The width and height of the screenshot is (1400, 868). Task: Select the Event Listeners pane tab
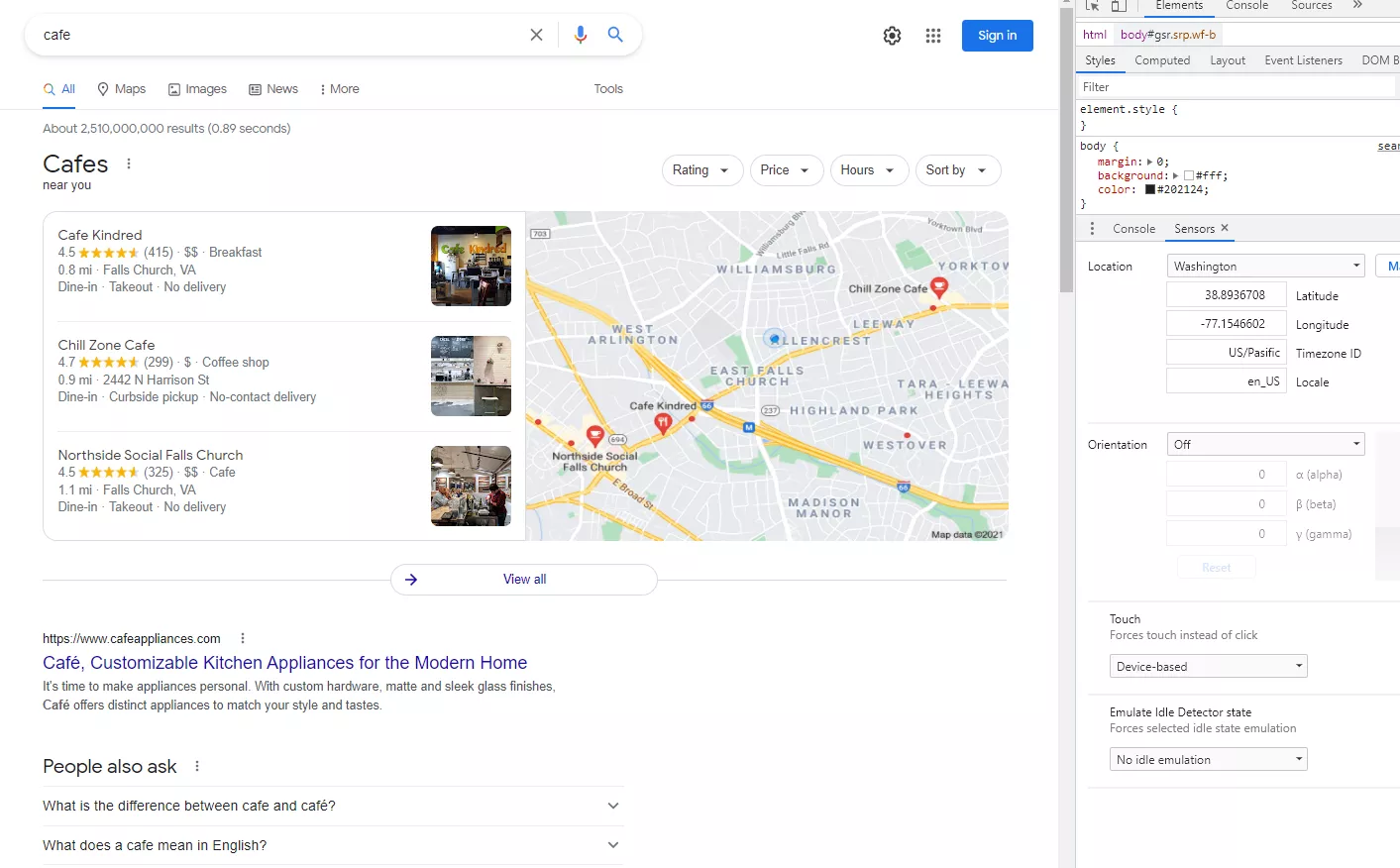1303,60
